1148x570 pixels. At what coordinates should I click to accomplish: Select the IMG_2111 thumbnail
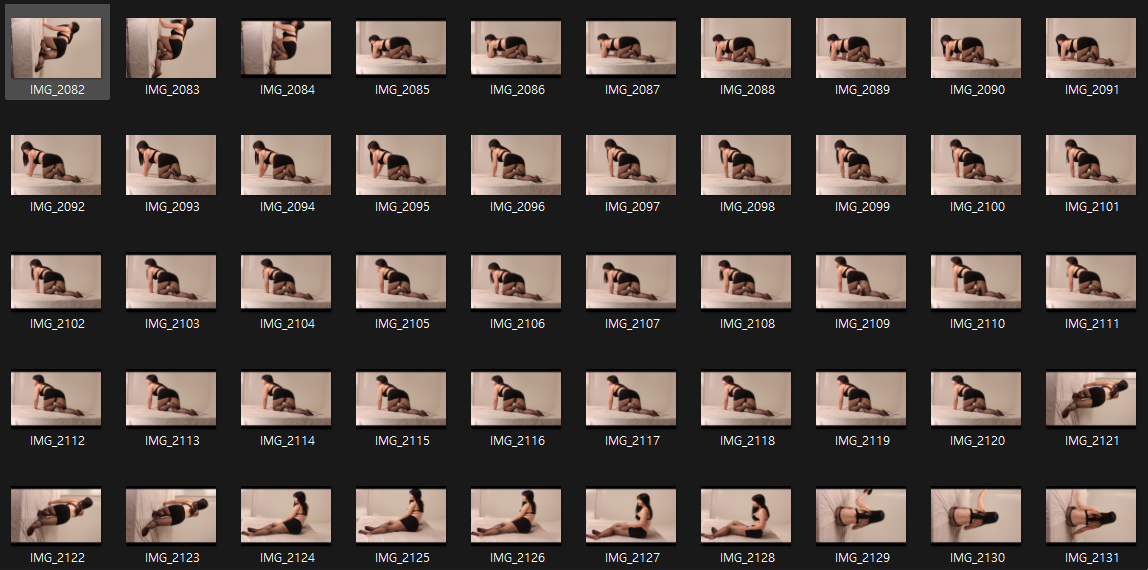(1091, 282)
